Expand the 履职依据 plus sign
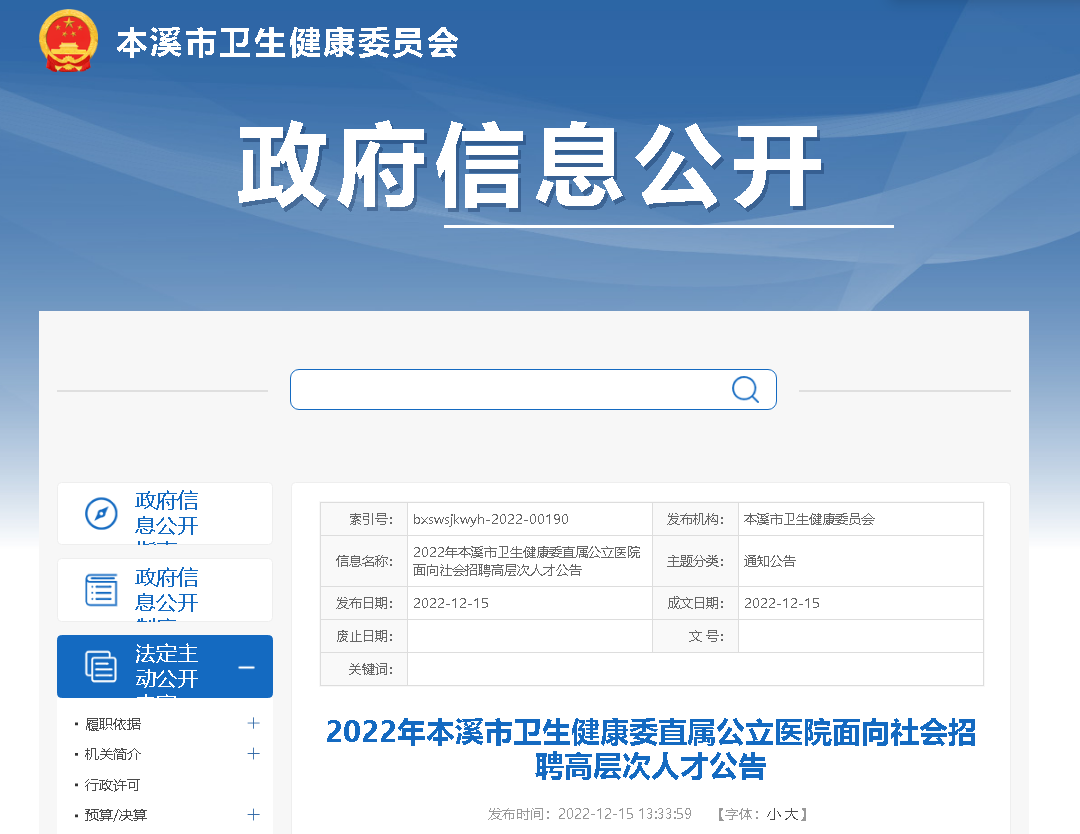This screenshot has height=834, width=1080. 253,723
